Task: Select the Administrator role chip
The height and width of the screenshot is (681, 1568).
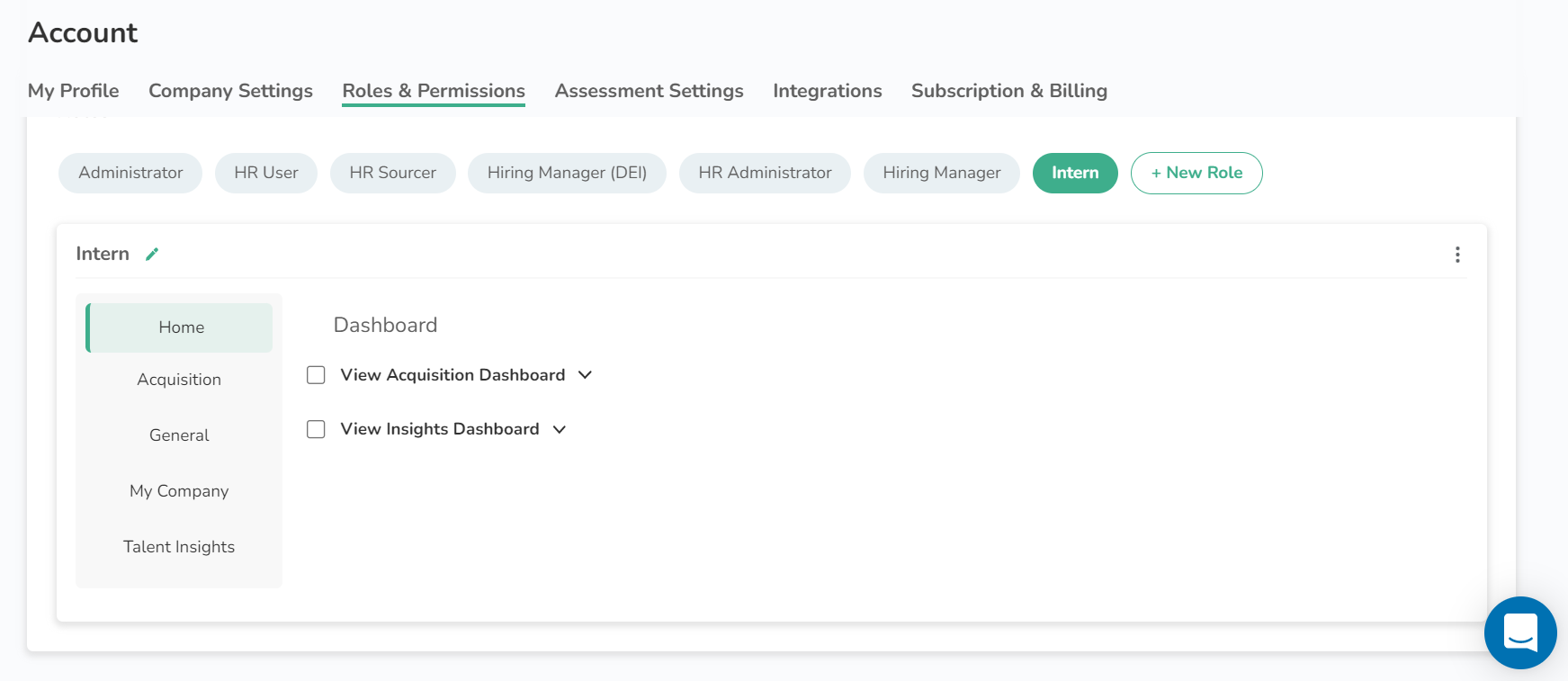Action: pos(130,173)
